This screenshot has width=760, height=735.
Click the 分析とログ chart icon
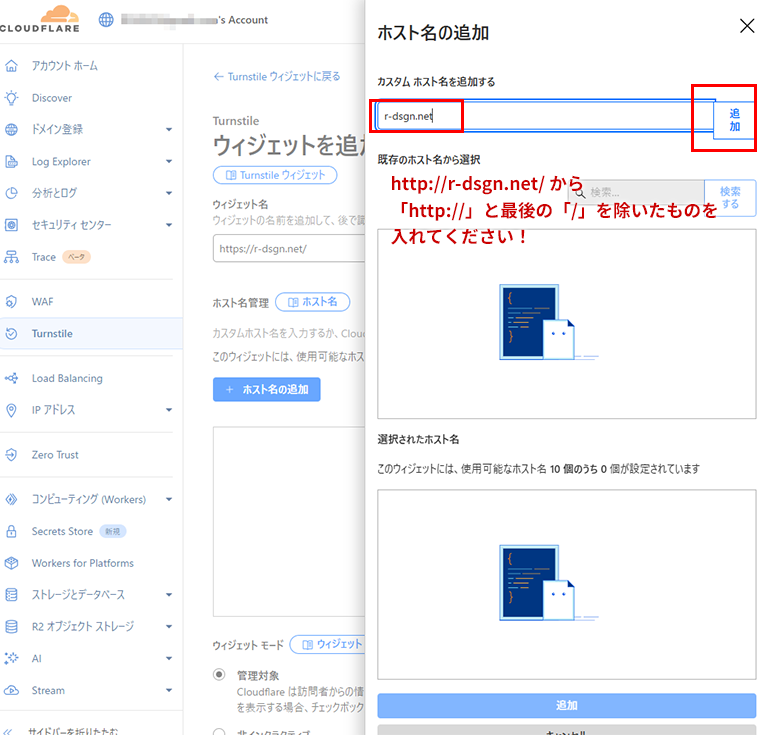coord(12,193)
